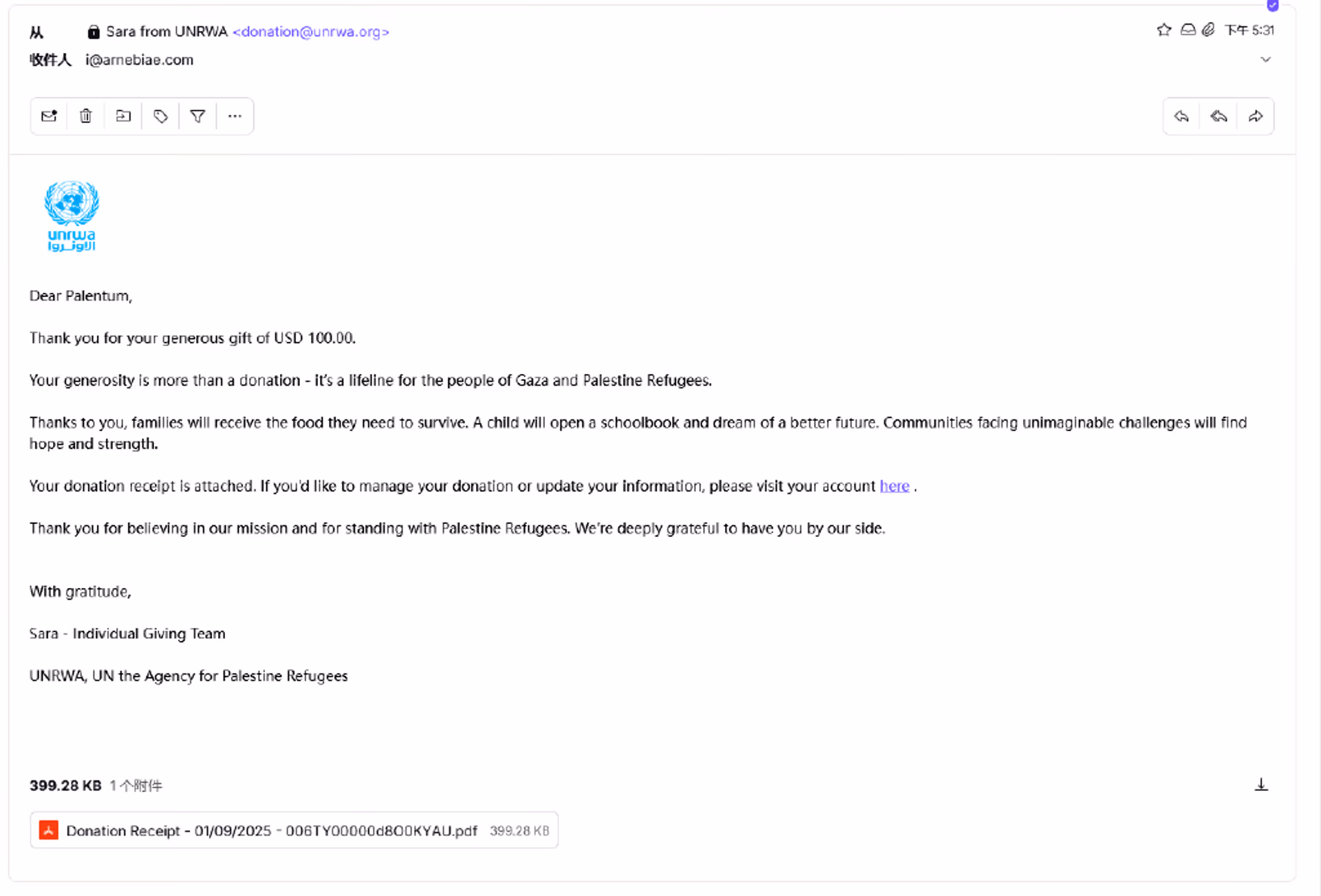1321x896 pixels.
Task: Reply to Sara from UNRWA
Action: pos(1181,116)
